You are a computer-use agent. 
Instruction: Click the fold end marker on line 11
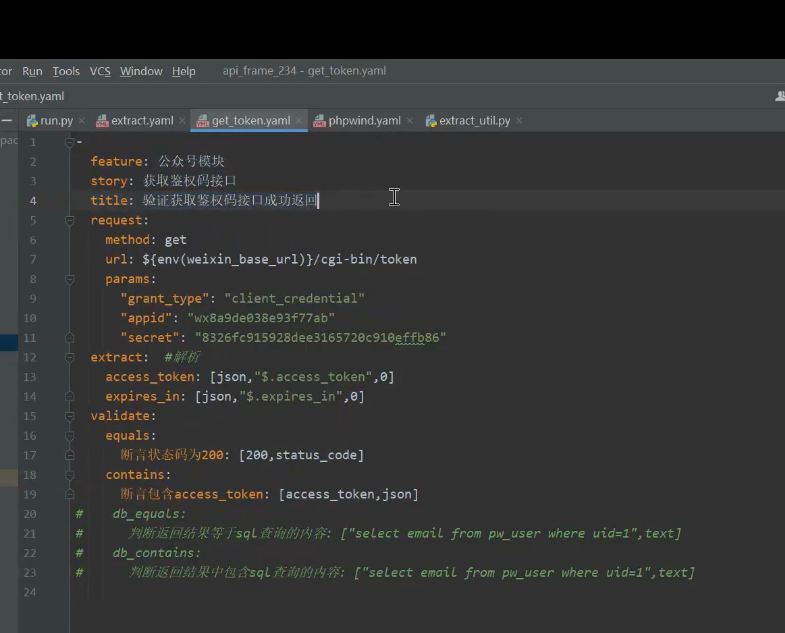(70, 338)
